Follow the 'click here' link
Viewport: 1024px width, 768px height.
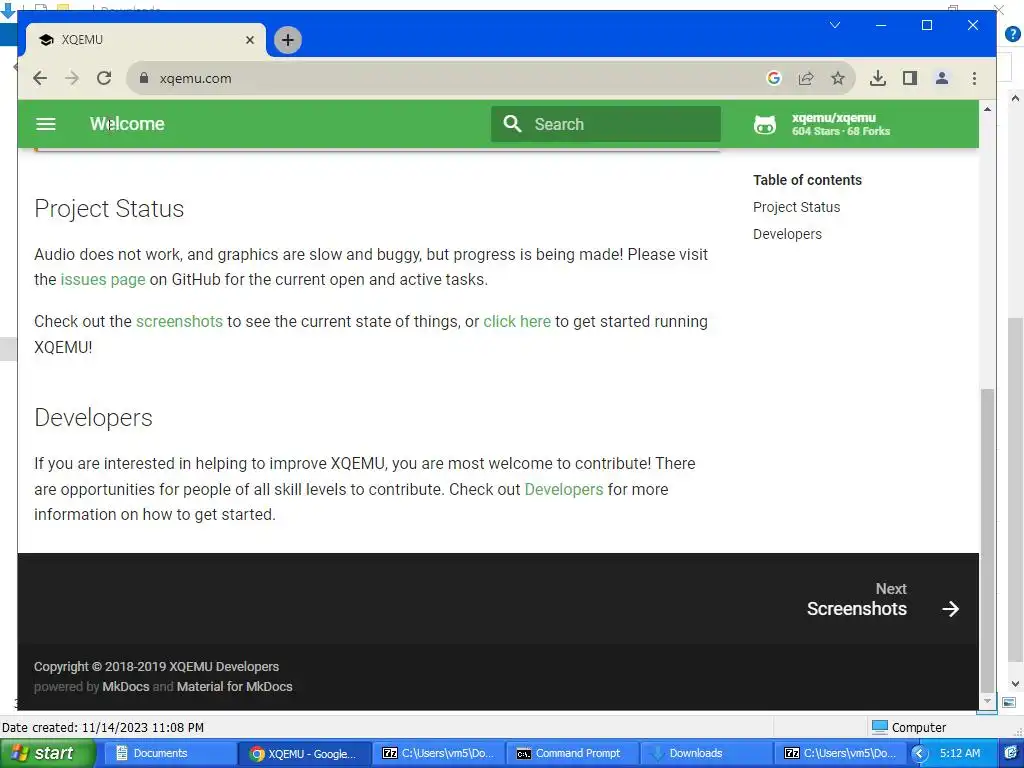517,321
